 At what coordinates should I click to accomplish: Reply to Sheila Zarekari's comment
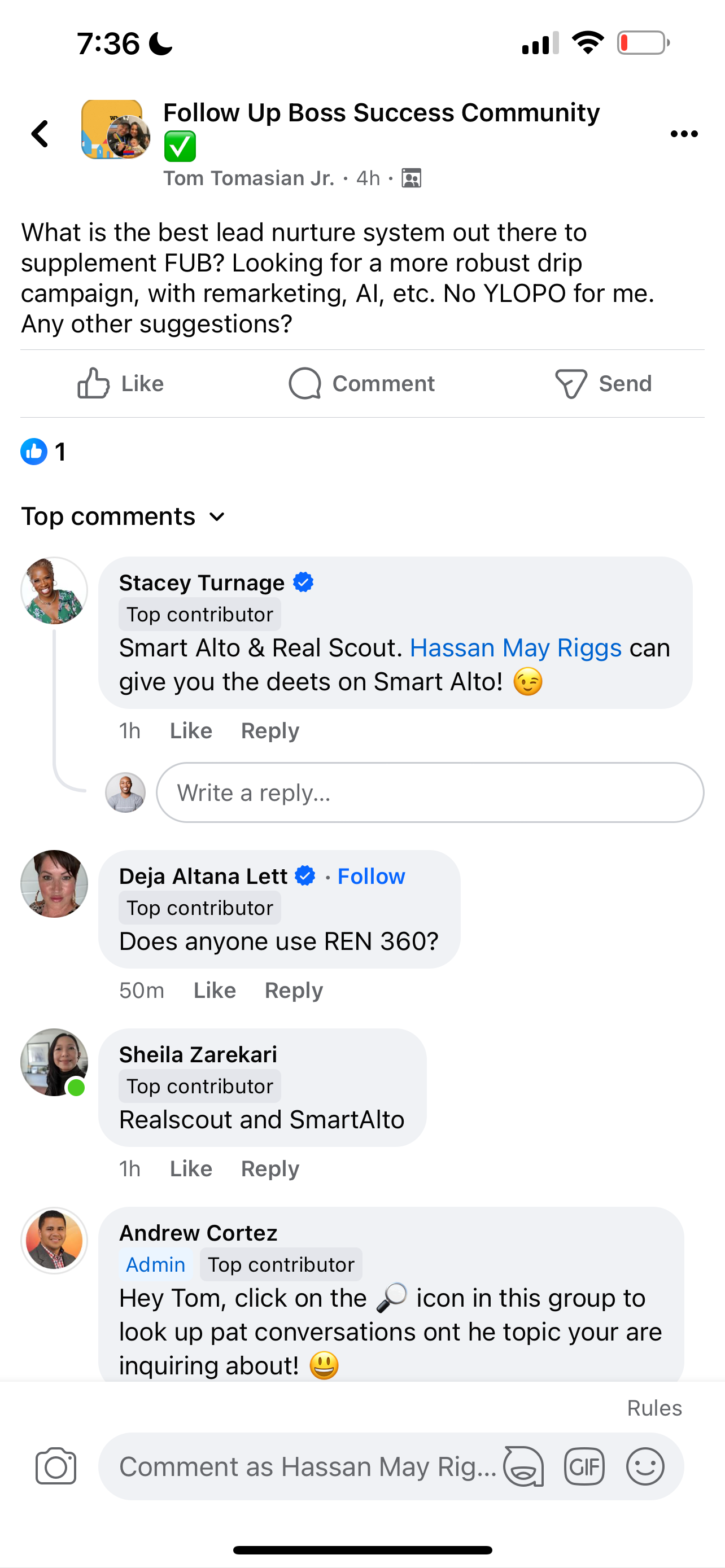(270, 1169)
